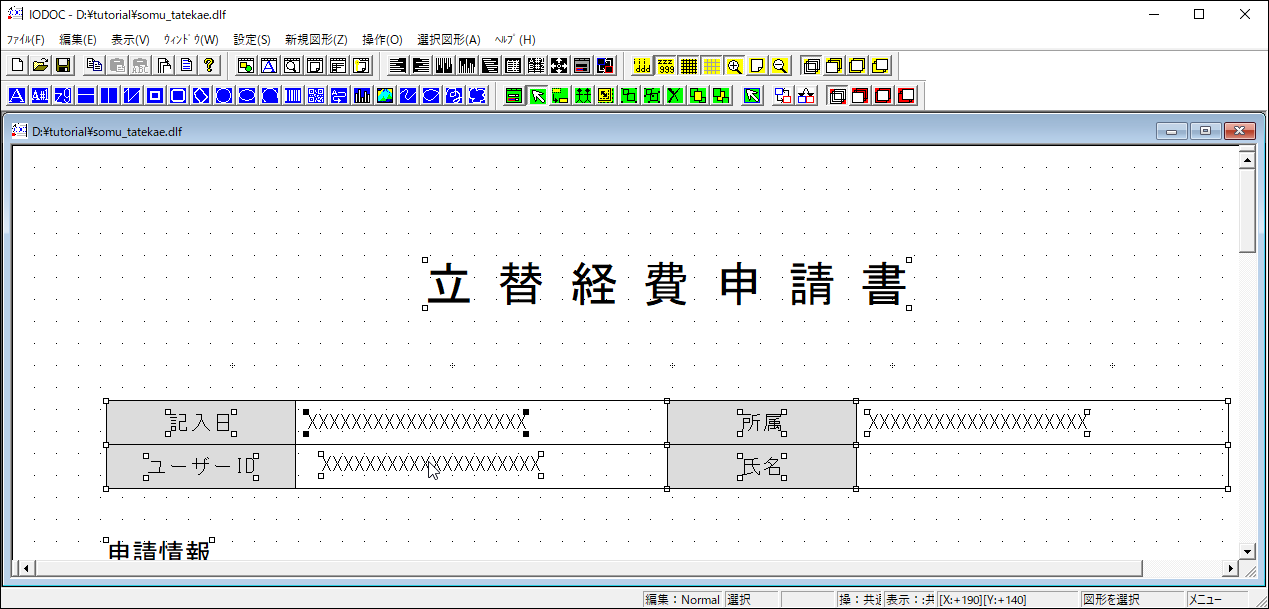This screenshot has width=1269, height=609.
Task: Click the yellow question mark help icon
Action: (209, 66)
